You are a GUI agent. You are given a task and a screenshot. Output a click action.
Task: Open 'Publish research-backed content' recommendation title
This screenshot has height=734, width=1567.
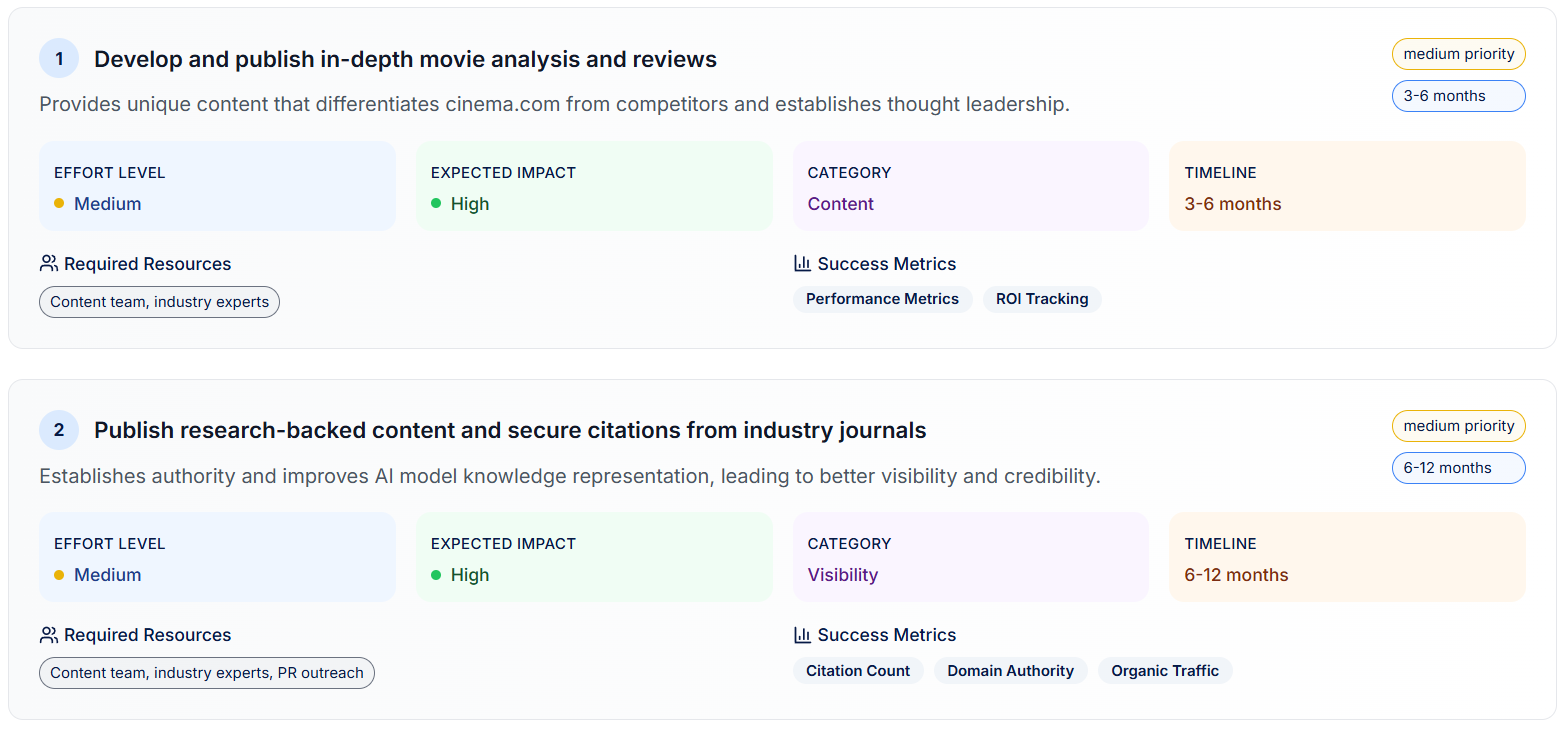point(510,430)
